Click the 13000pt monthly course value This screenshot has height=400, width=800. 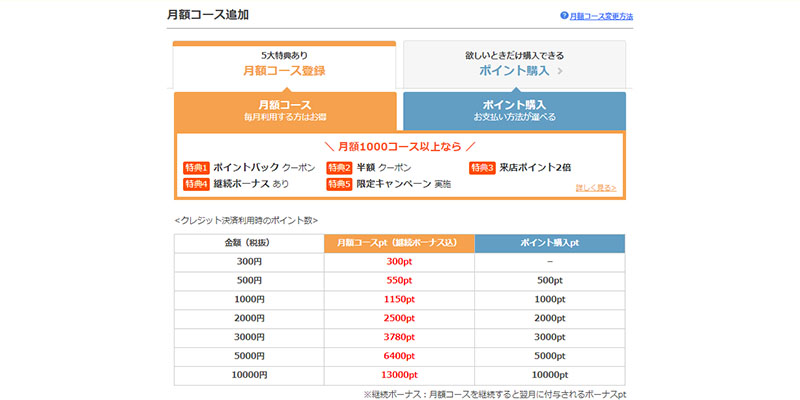[399, 375]
